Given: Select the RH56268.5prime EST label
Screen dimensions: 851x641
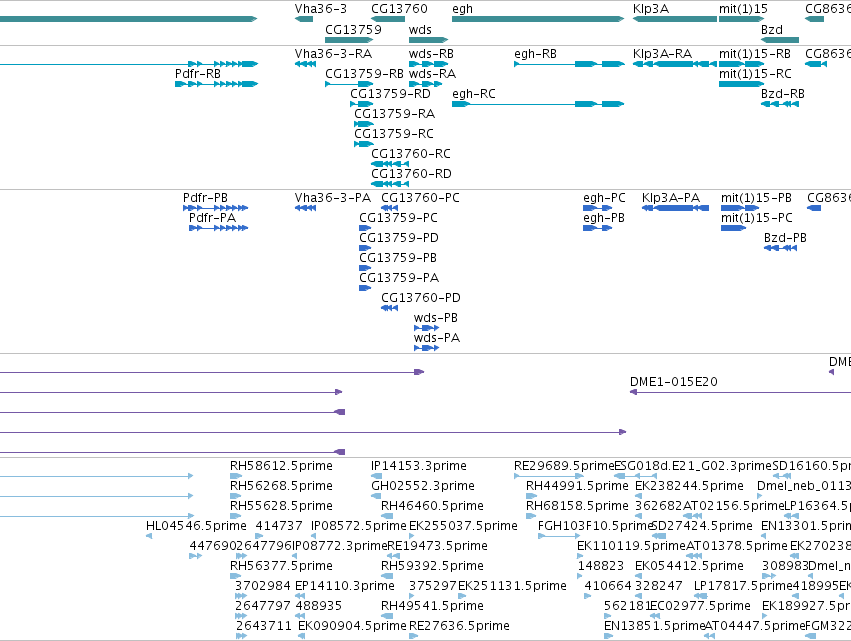Looking at the screenshot, I should pos(281,486).
